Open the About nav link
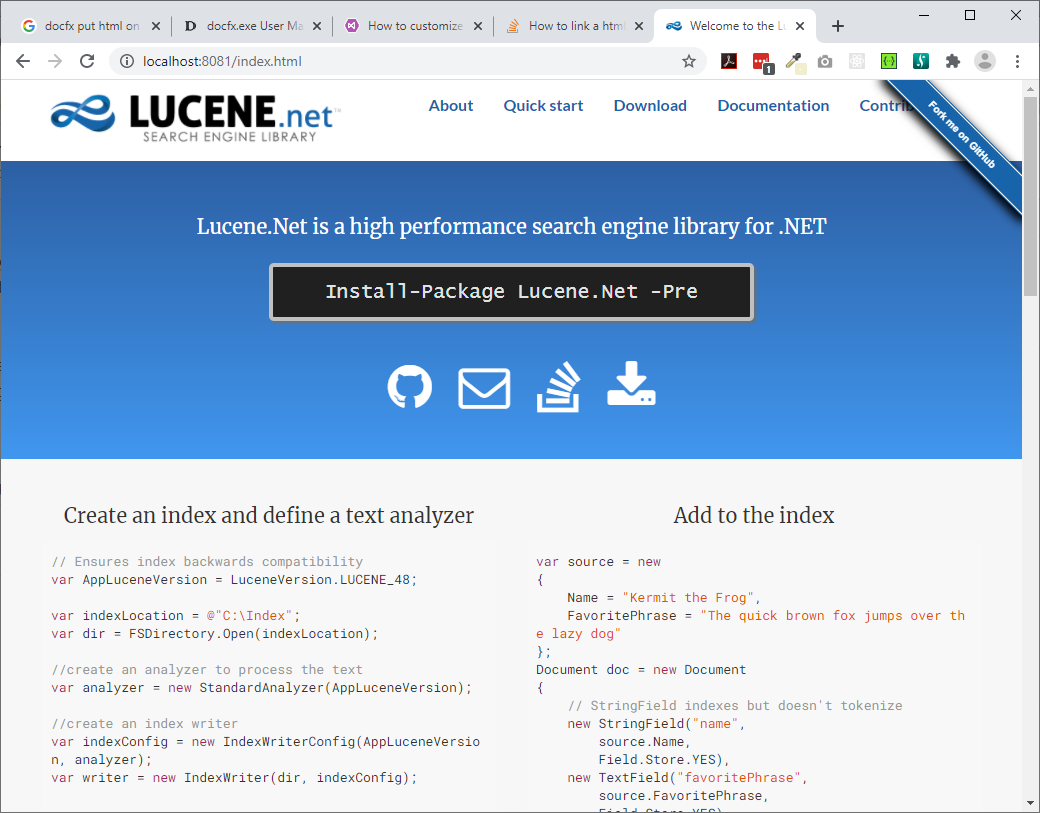Viewport: 1040px width, 813px height. tap(451, 105)
